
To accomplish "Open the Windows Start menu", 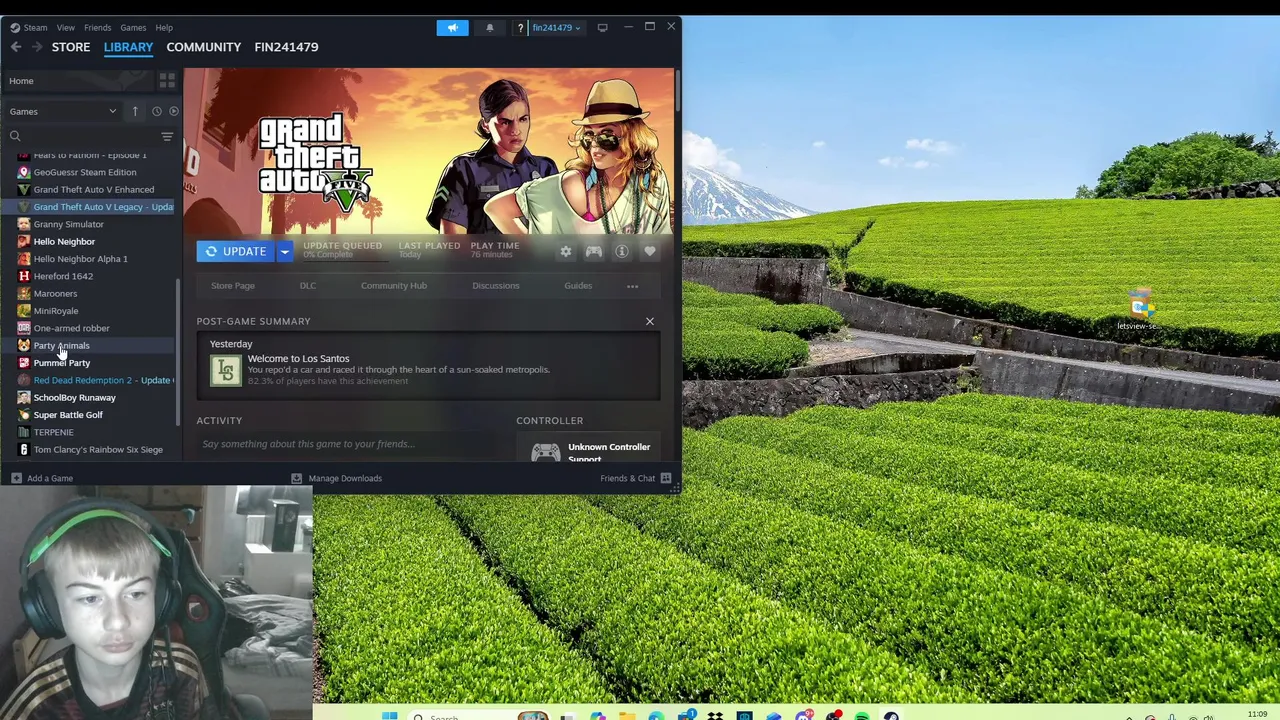I will pyautogui.click(x=389, y=715).
